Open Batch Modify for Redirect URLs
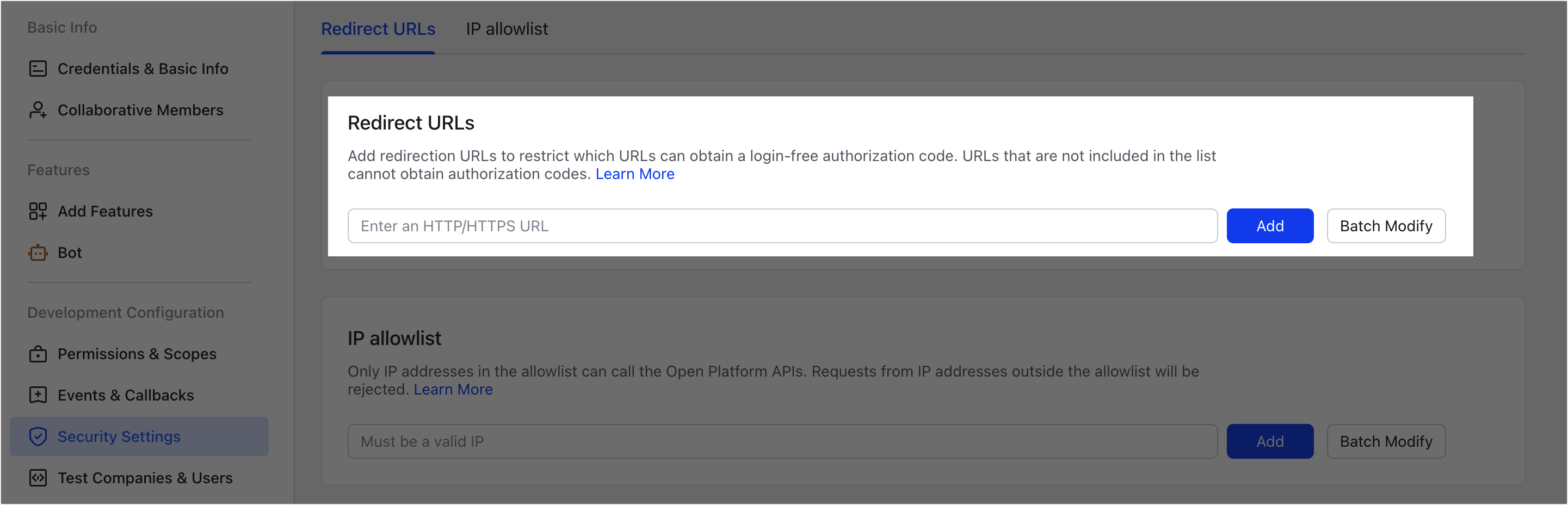Viewport: 1568px width, 505px height. 1385,226
